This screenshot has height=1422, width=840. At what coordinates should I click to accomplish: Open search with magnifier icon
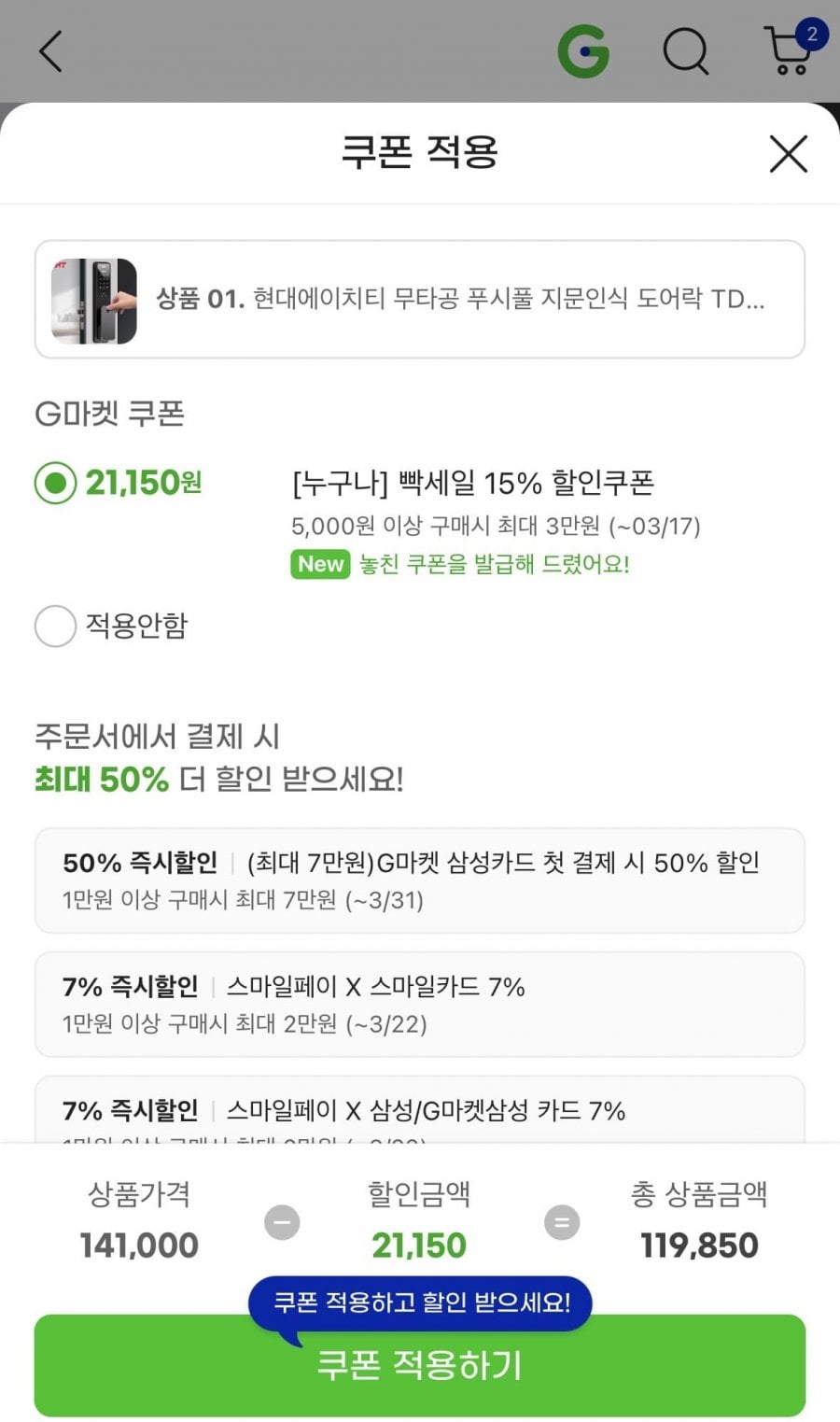pos(686,50)
